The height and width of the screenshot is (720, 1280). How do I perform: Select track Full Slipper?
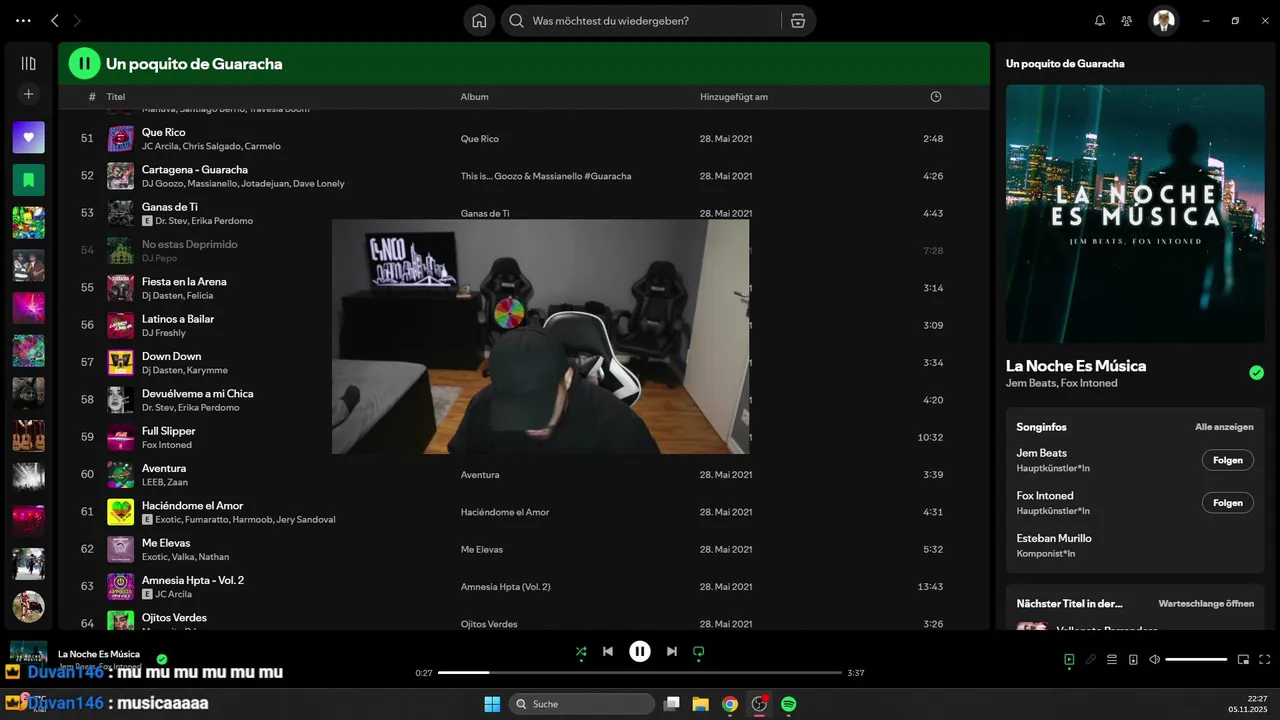(x=169, y=431)
